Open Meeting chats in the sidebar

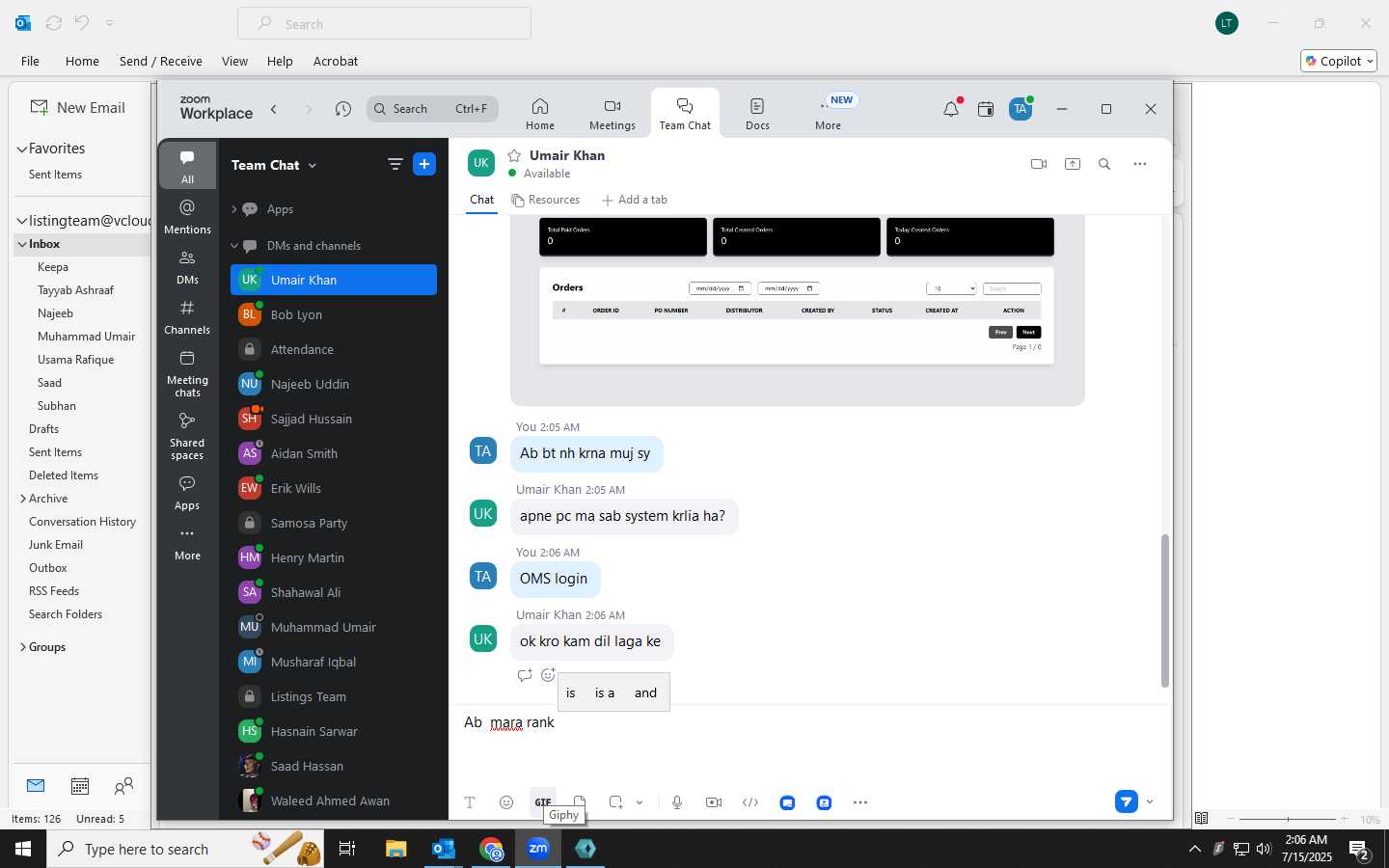pyautogui.click(x=187, y=374)
